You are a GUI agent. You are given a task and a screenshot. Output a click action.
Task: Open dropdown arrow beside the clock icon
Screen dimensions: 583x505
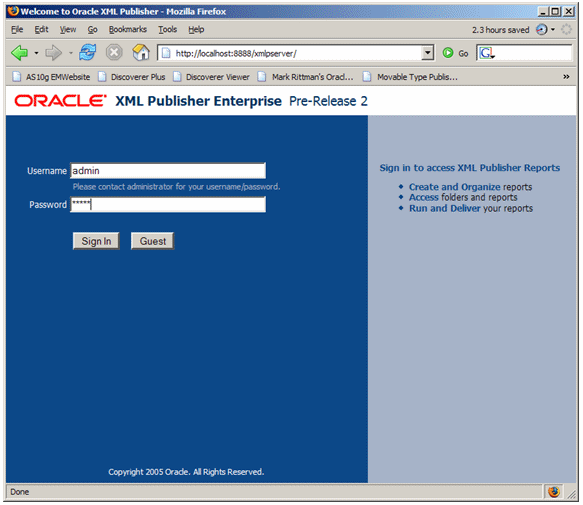[x=553, y=29]
